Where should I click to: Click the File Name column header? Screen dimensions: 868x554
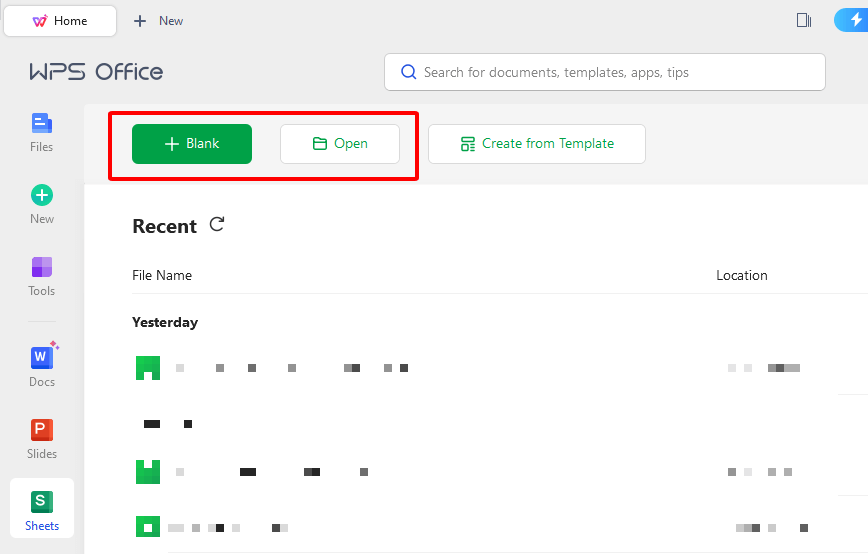click(162, 275)
